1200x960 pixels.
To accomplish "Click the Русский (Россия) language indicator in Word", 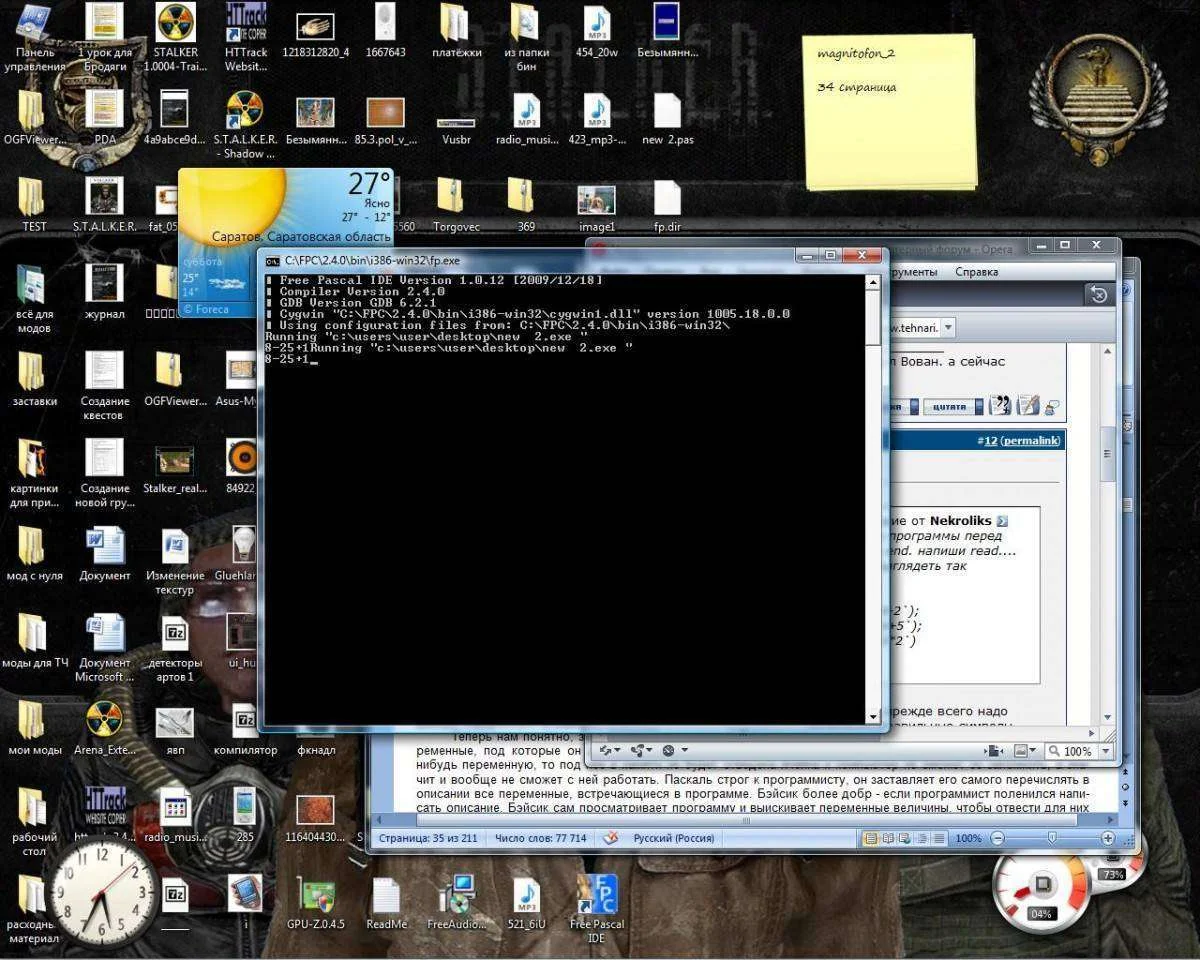I will click(x=675, y=838).
